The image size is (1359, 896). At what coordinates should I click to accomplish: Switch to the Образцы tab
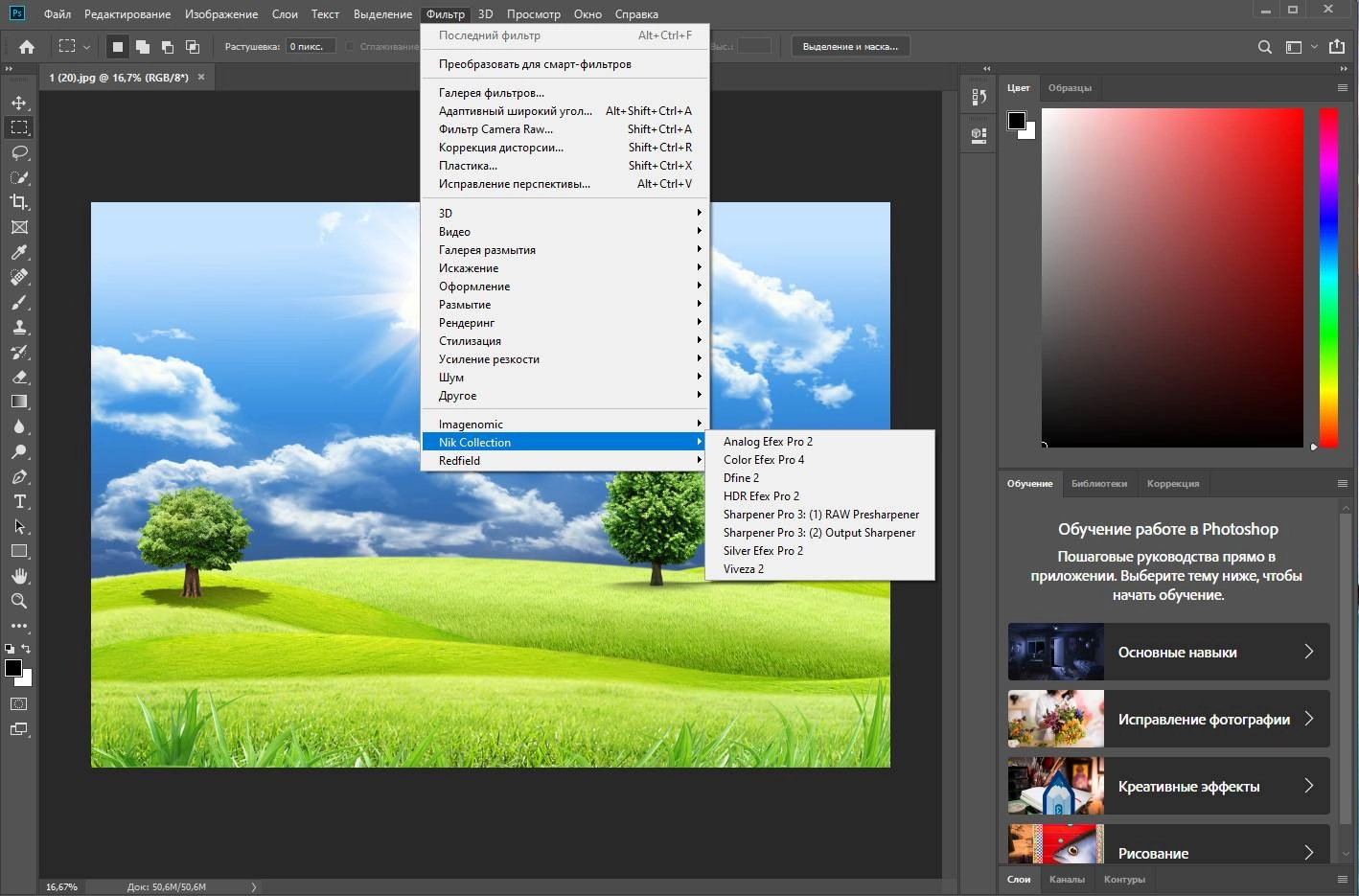coord(1070,87)
